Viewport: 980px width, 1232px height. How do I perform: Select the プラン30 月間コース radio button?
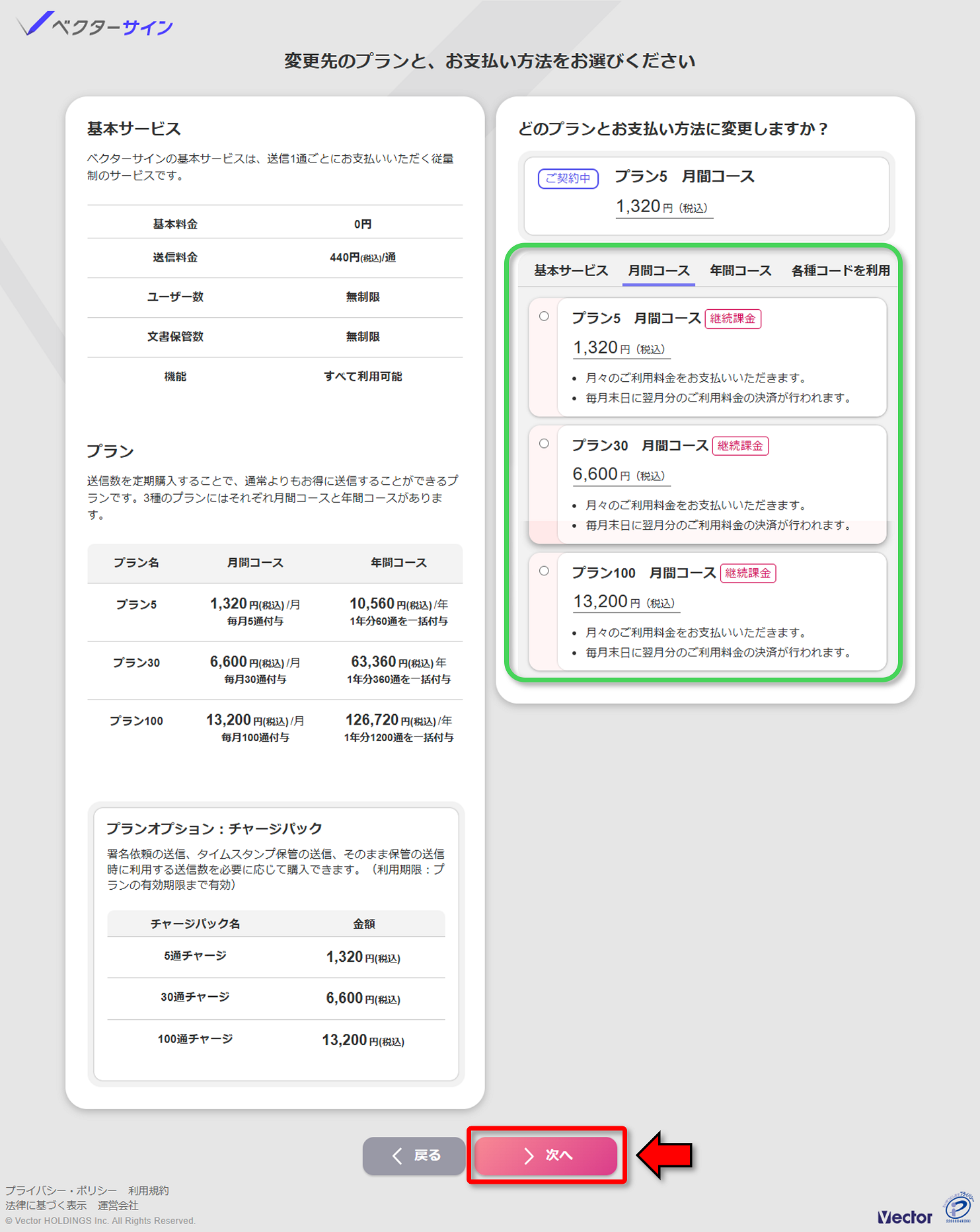(x=544, y=444)
